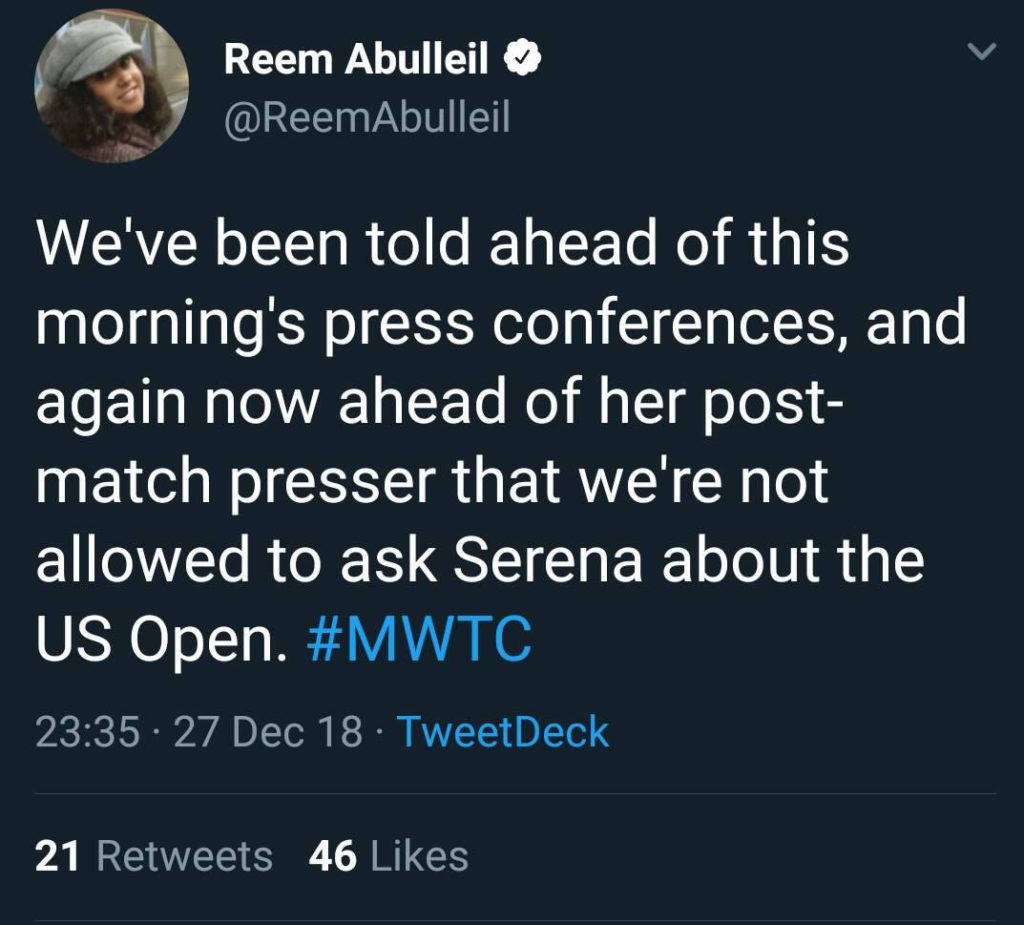Open the @ReemAbulleil handle link
The height and width of the screenshot is (925, 1024).
coord(367,119)
